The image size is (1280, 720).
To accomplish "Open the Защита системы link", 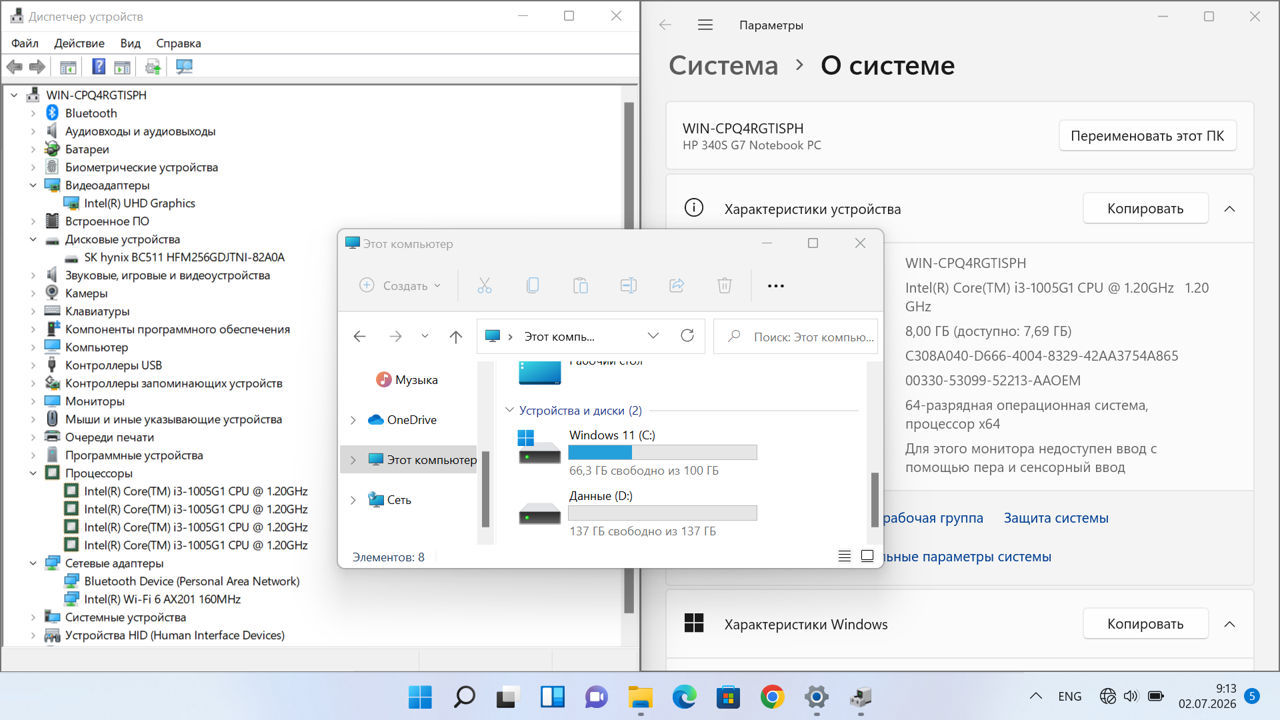I will (1056, 518).
